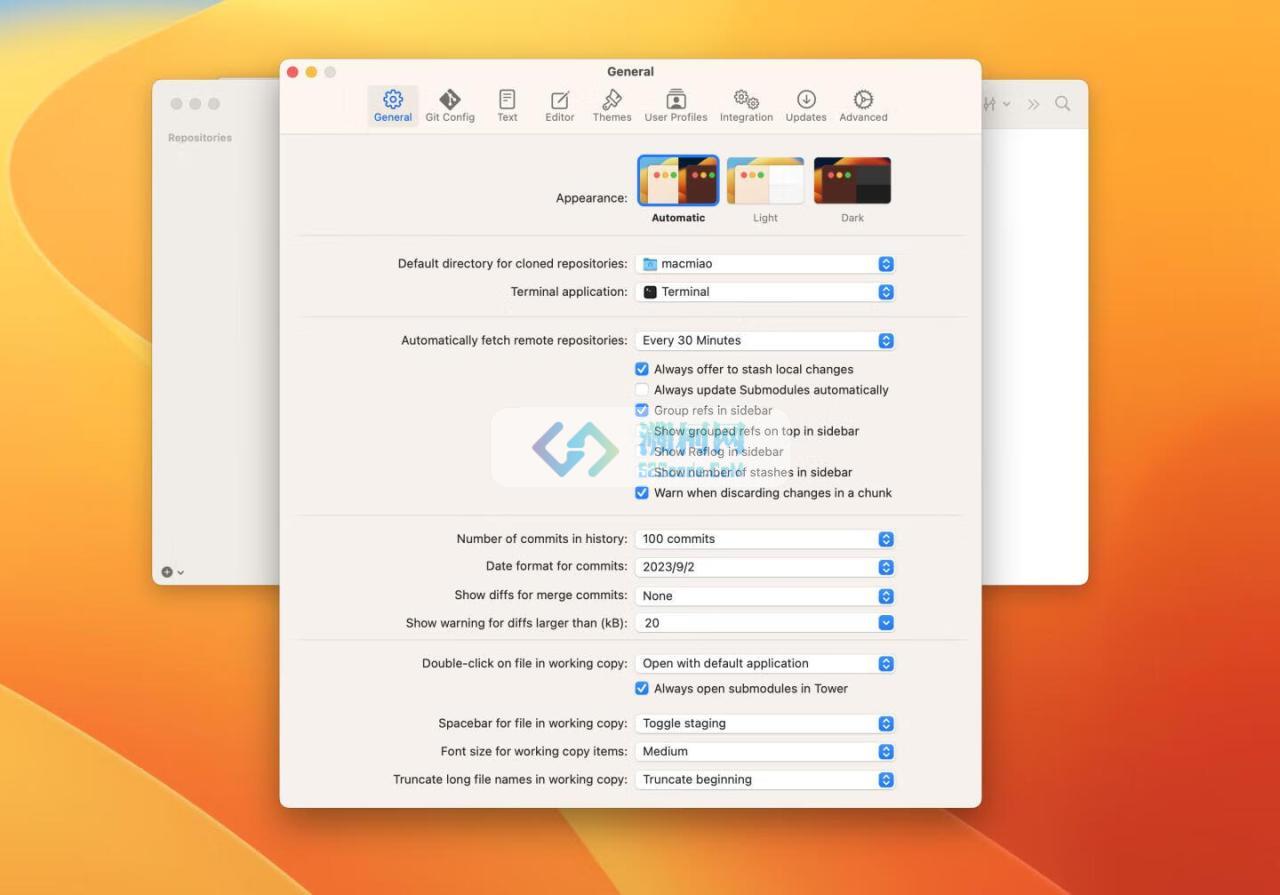Click the macmiao folder icon
Viewport: 1280px width, 895px height.
(650, 264)
